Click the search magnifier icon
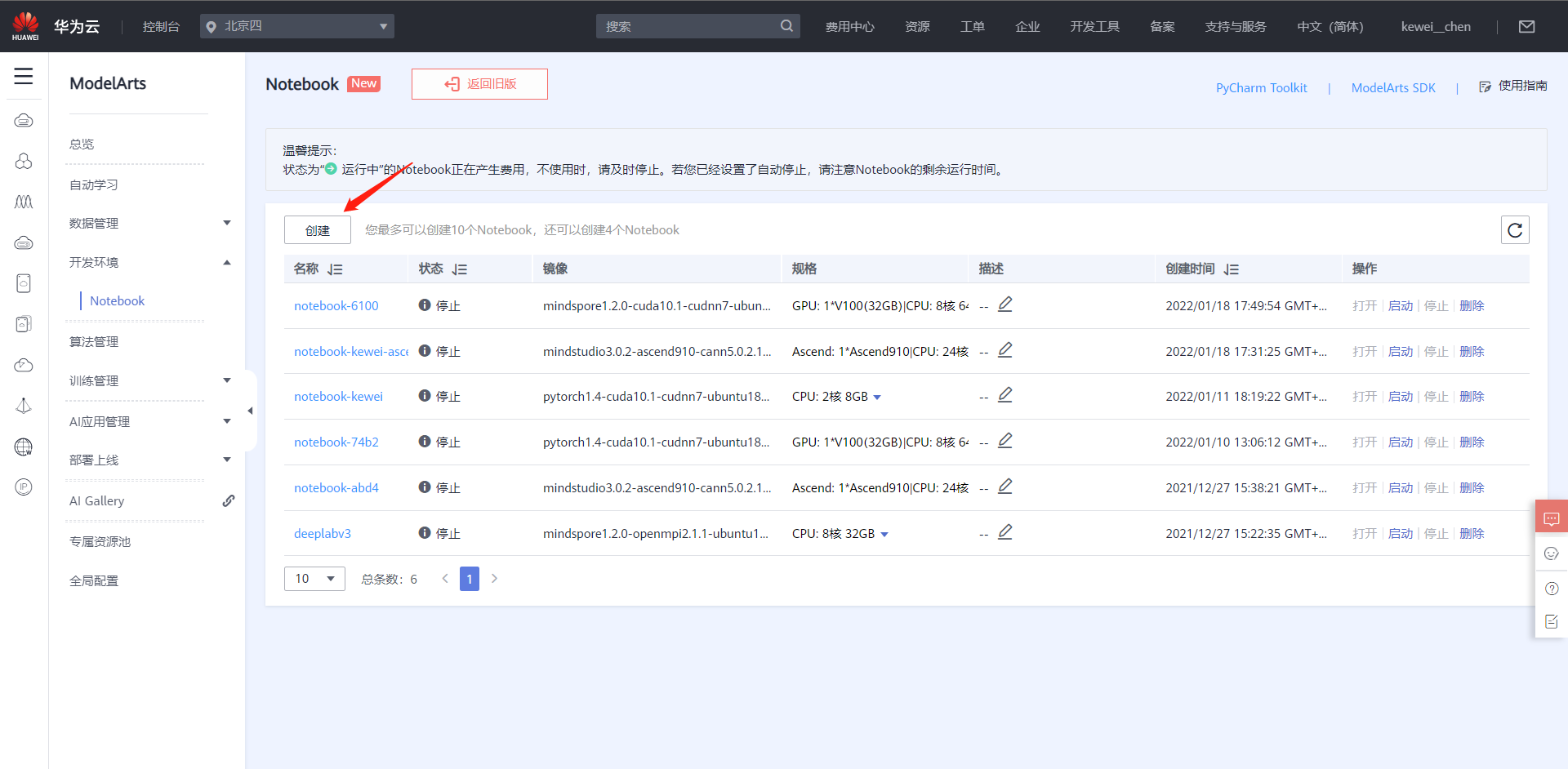 786,26
